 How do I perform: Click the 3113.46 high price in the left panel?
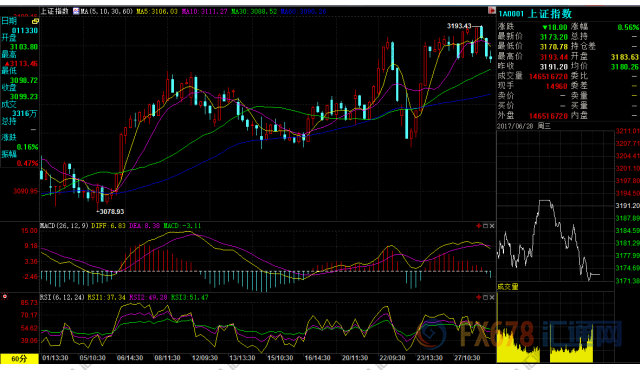pos(22,64)
